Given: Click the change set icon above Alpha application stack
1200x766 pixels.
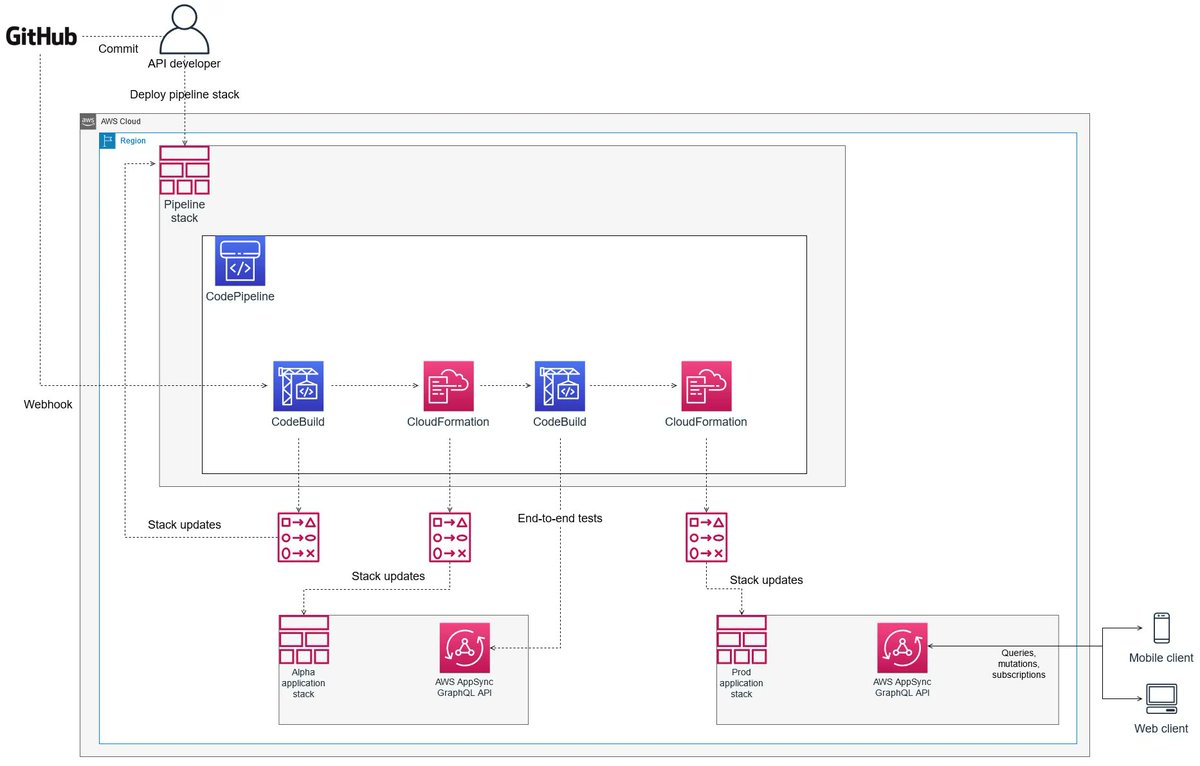Looking at the screenshot, I should pyautogui.click(x=449, y=537).
